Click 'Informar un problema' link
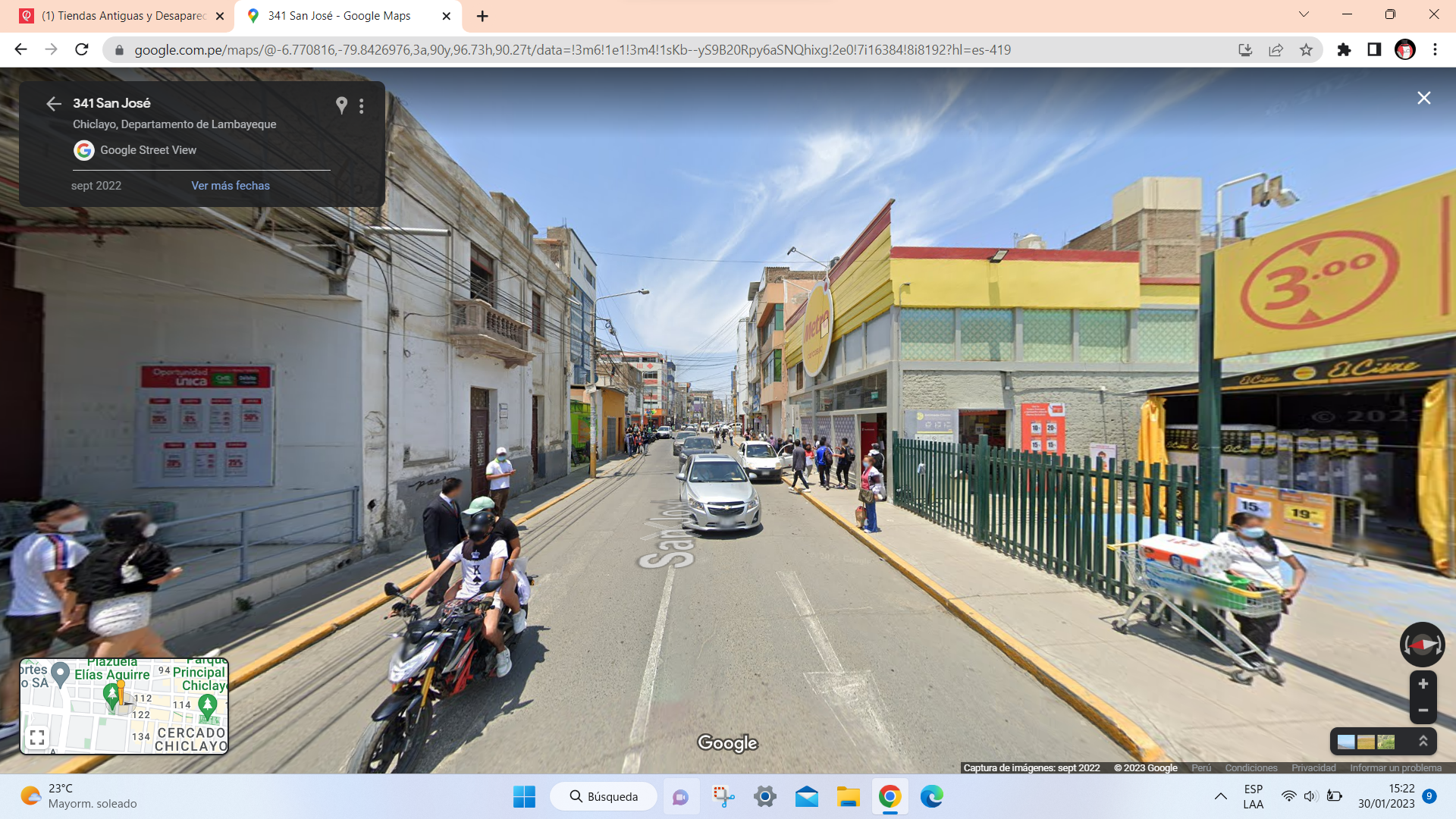Viewport: 1456px width, 819px height. click(x=1395, y=767)
